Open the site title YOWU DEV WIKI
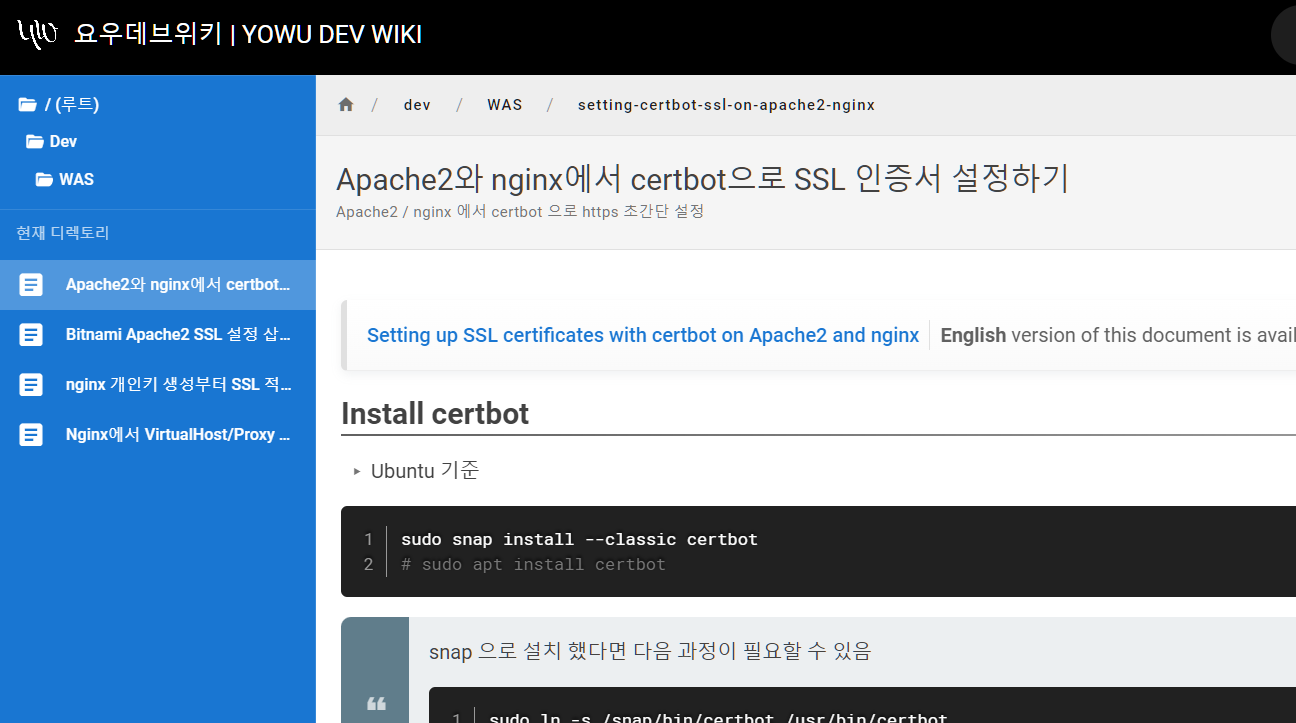 248,35
